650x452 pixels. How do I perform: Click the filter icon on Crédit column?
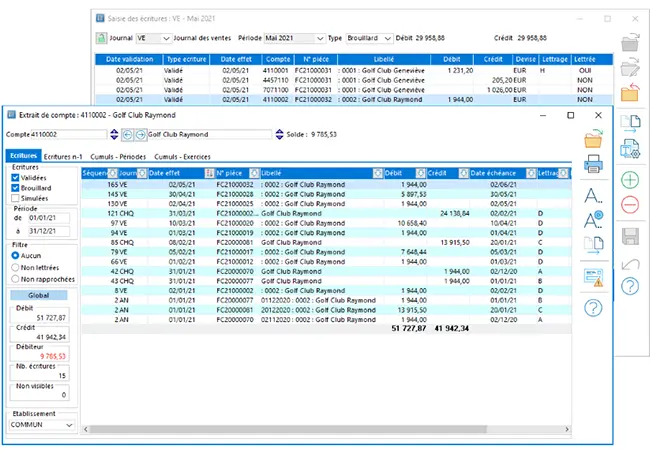464,173
